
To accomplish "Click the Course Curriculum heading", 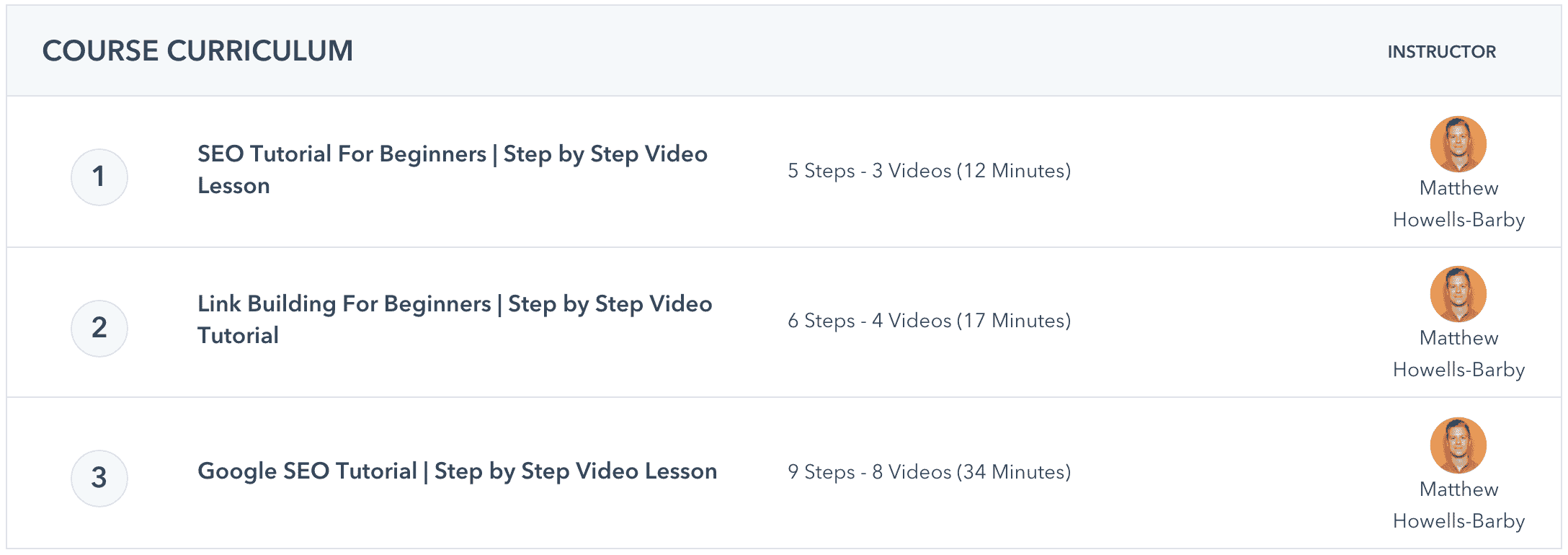I will point(197,51).
